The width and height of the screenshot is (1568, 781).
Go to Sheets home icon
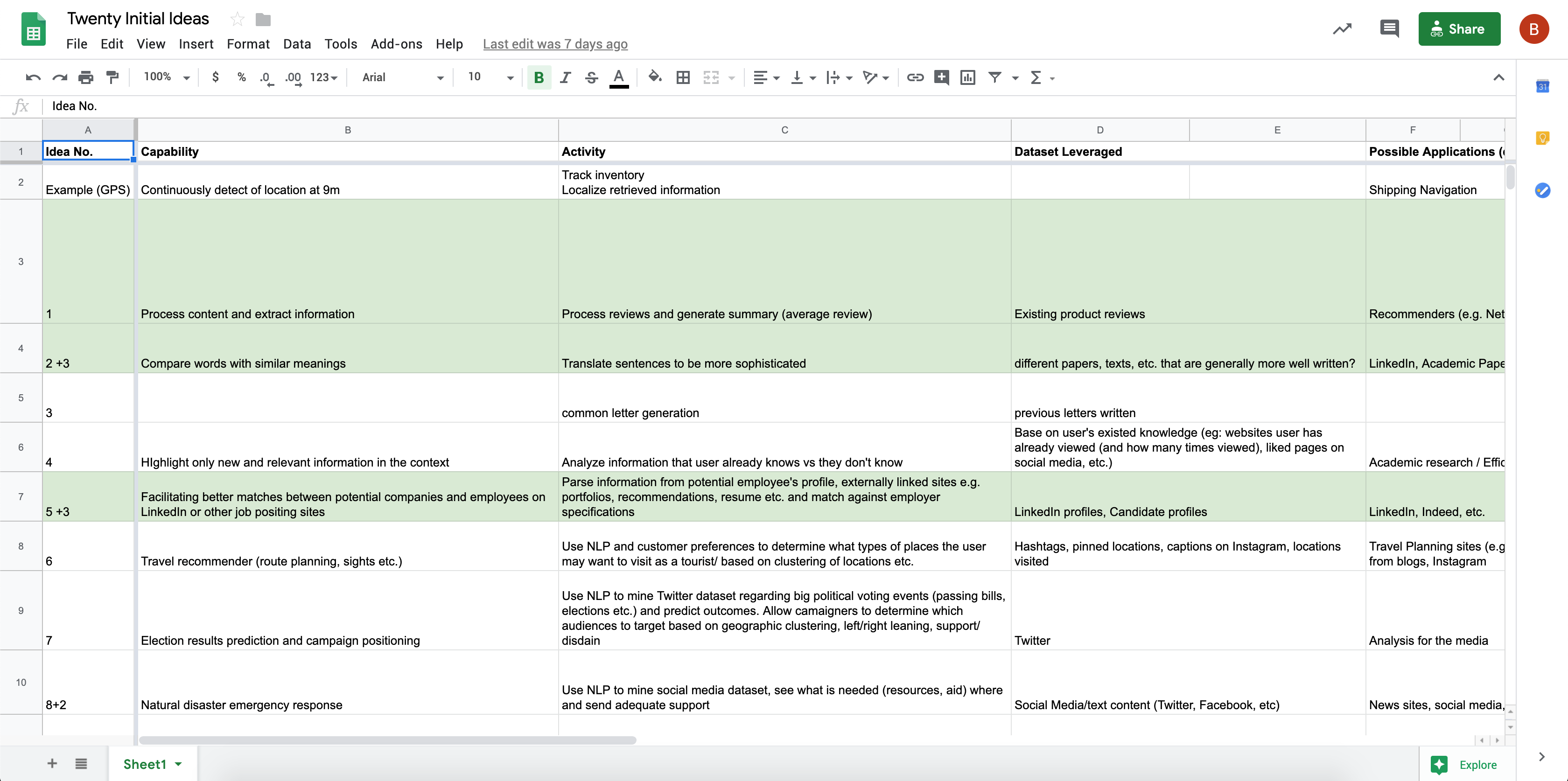click(x=34, y=29)
